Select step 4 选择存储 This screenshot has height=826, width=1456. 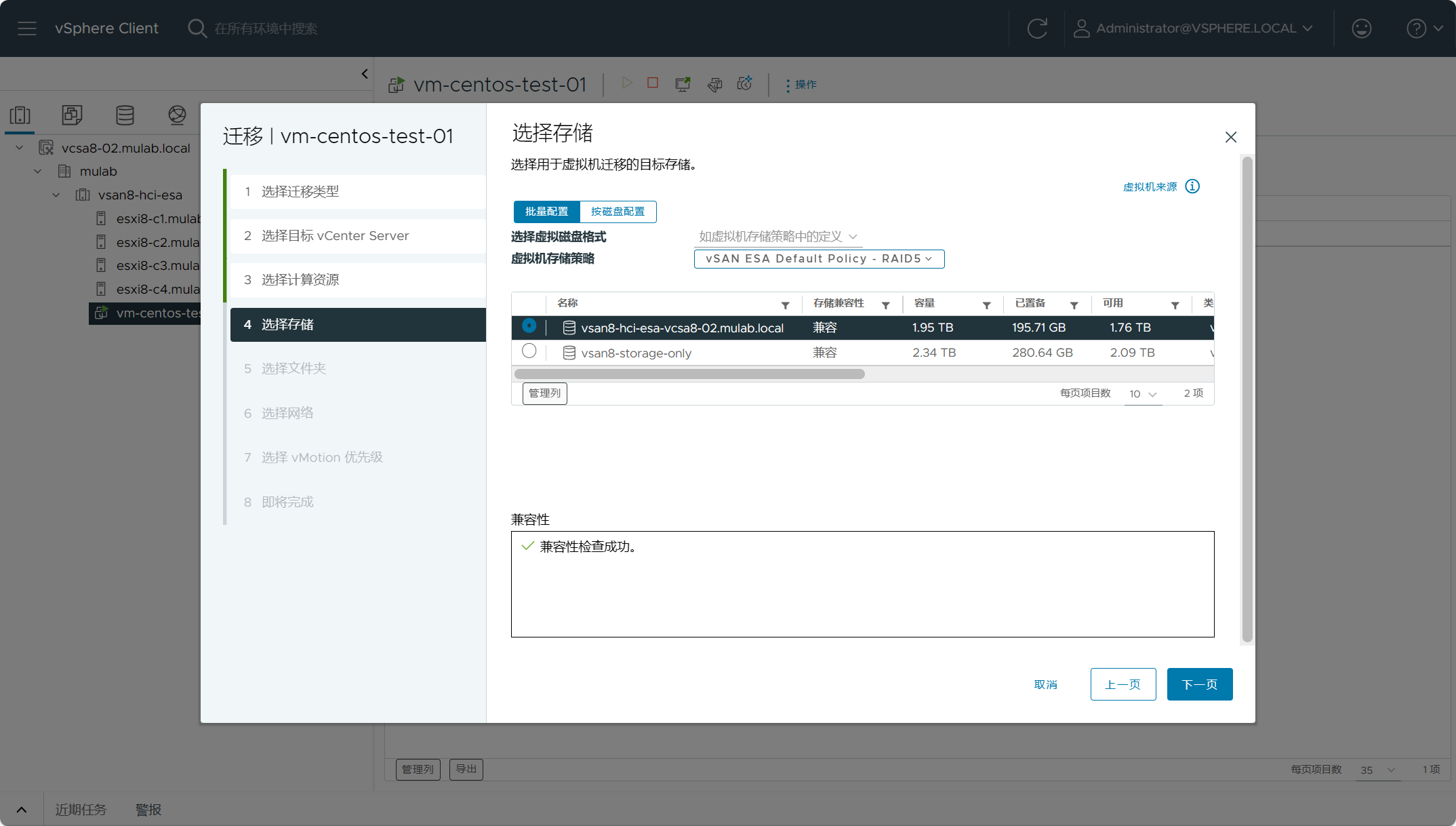pos(358,325)
